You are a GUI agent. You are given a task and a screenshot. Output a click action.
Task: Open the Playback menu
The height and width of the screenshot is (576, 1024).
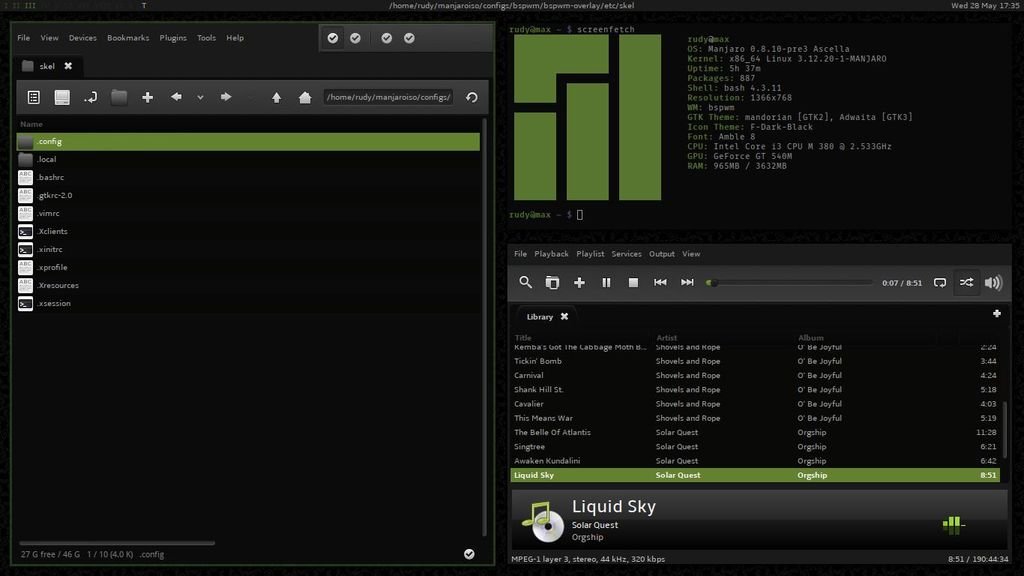click(x=551, y=254)
